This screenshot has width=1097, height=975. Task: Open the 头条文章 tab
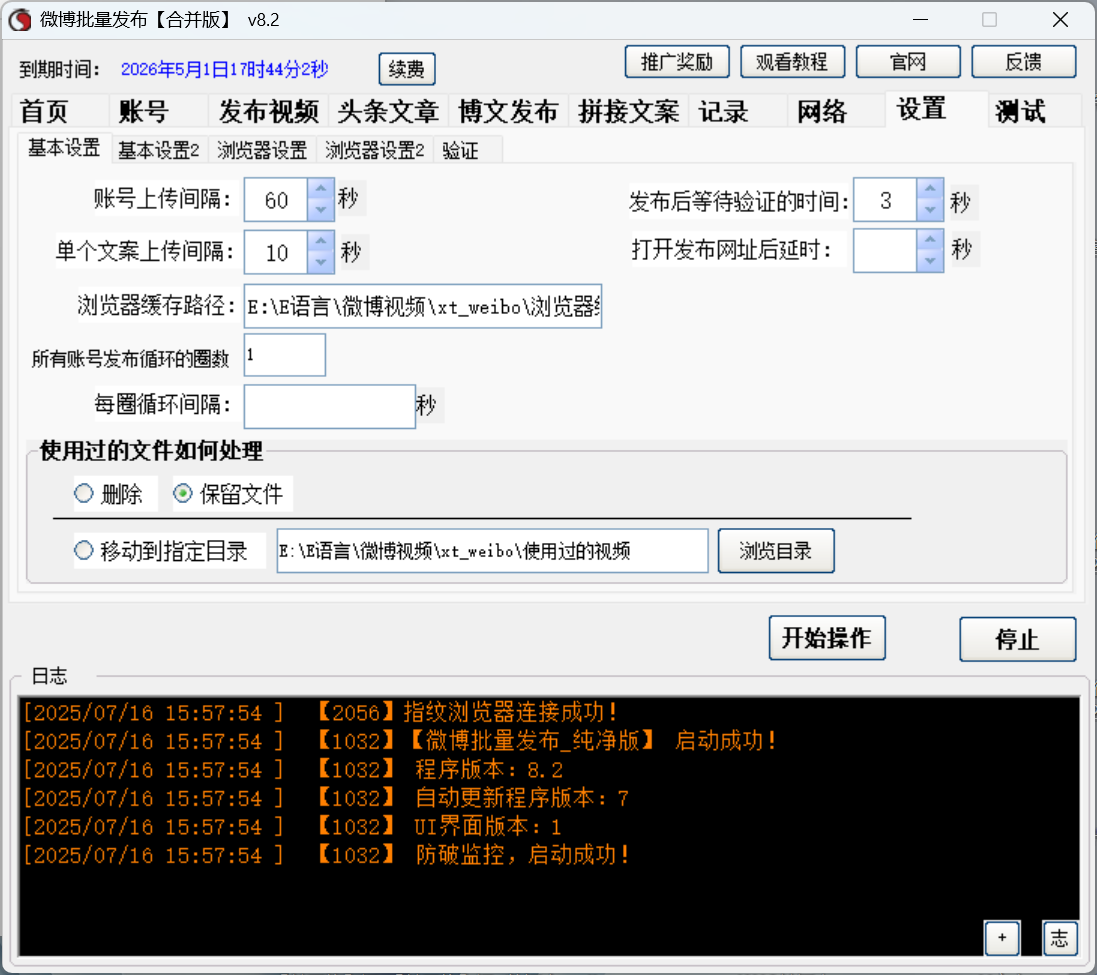[388, 111]
